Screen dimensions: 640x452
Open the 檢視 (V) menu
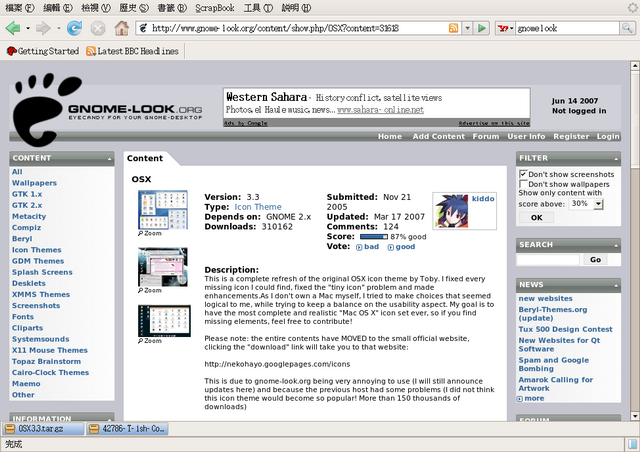(x=96, y=8)
